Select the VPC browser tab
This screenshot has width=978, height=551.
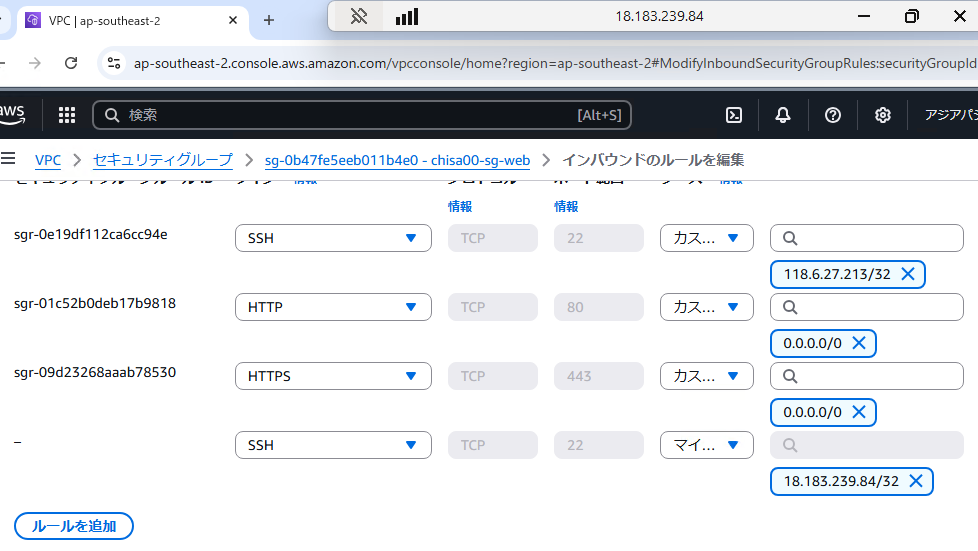click(x=130, y=20)
